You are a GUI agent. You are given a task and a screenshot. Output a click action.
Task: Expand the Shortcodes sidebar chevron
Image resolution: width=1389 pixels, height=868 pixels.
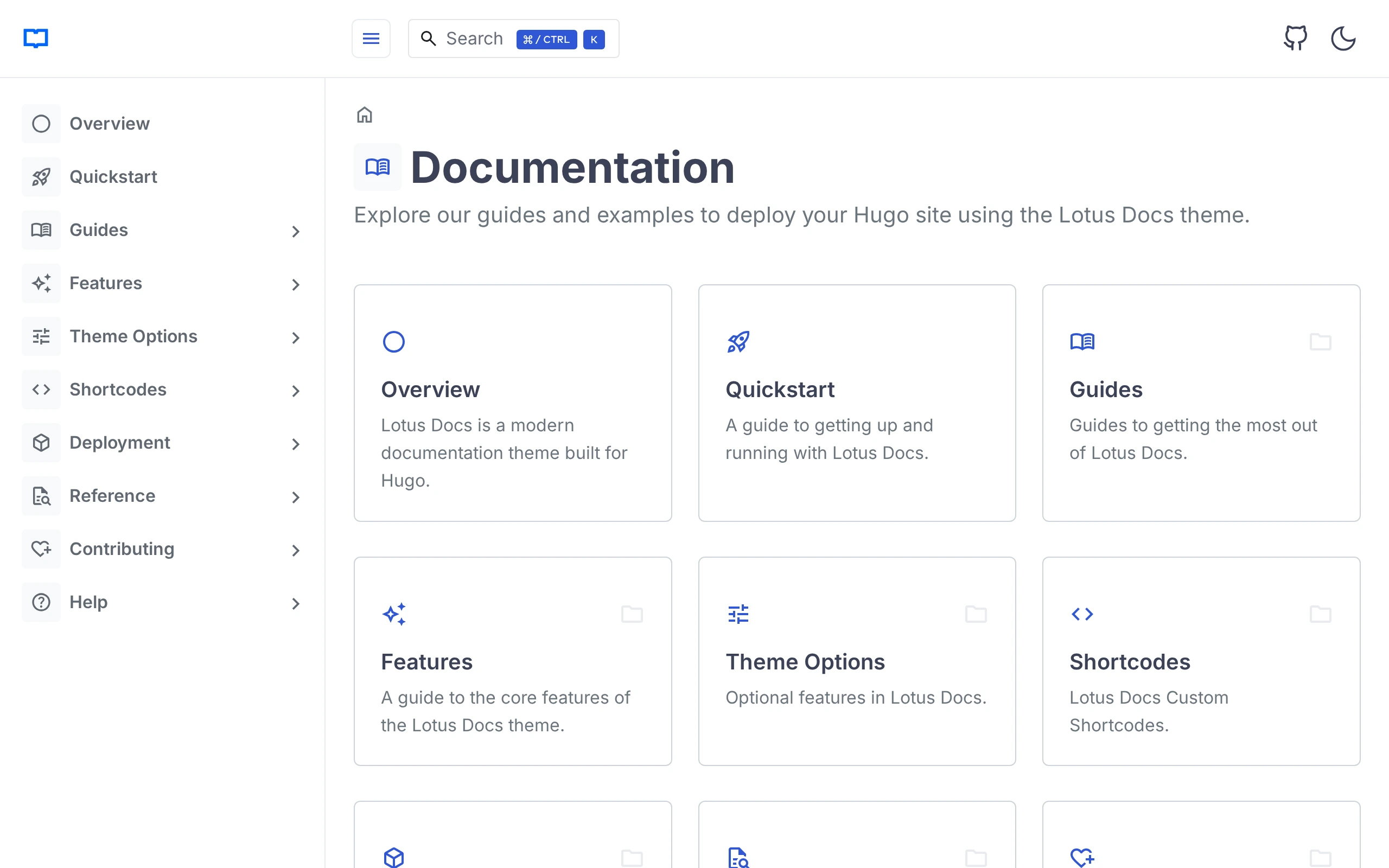coord(296,391)
